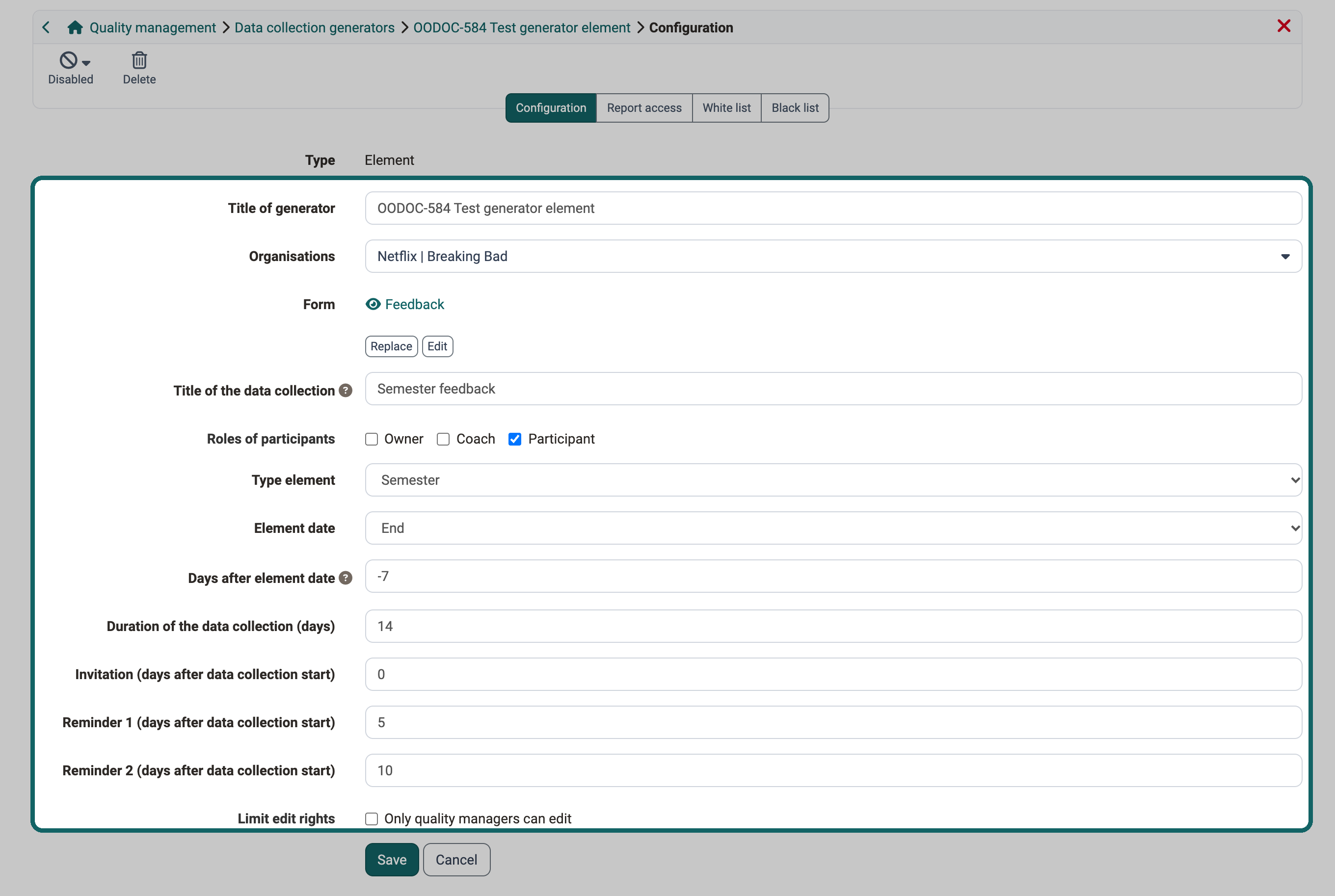Open the White list tab
The height and width of the screenshot is (896, 1335).
(726, 107)
